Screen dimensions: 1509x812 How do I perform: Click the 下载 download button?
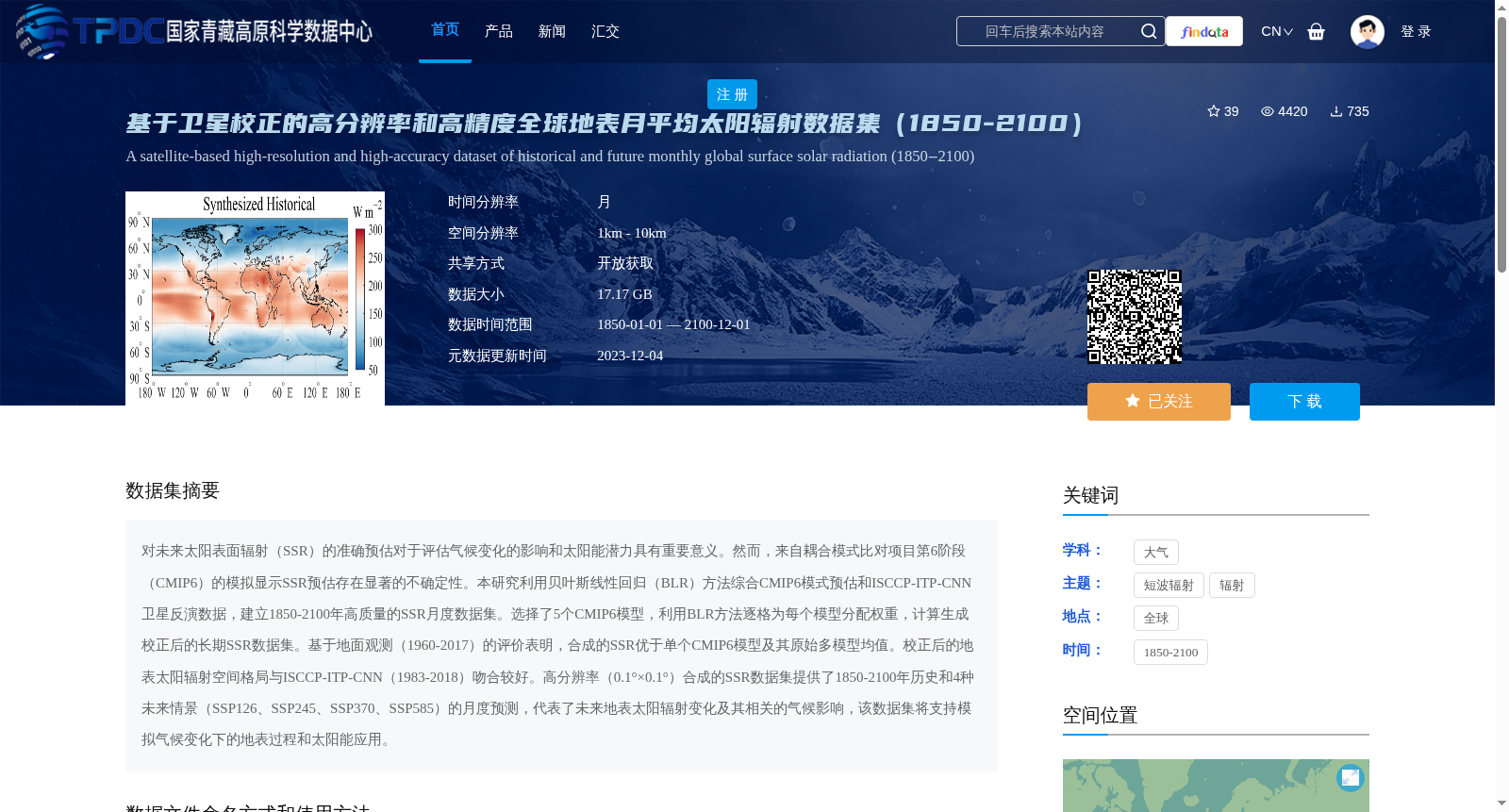pyautogui.click(x=1304, y=402)
